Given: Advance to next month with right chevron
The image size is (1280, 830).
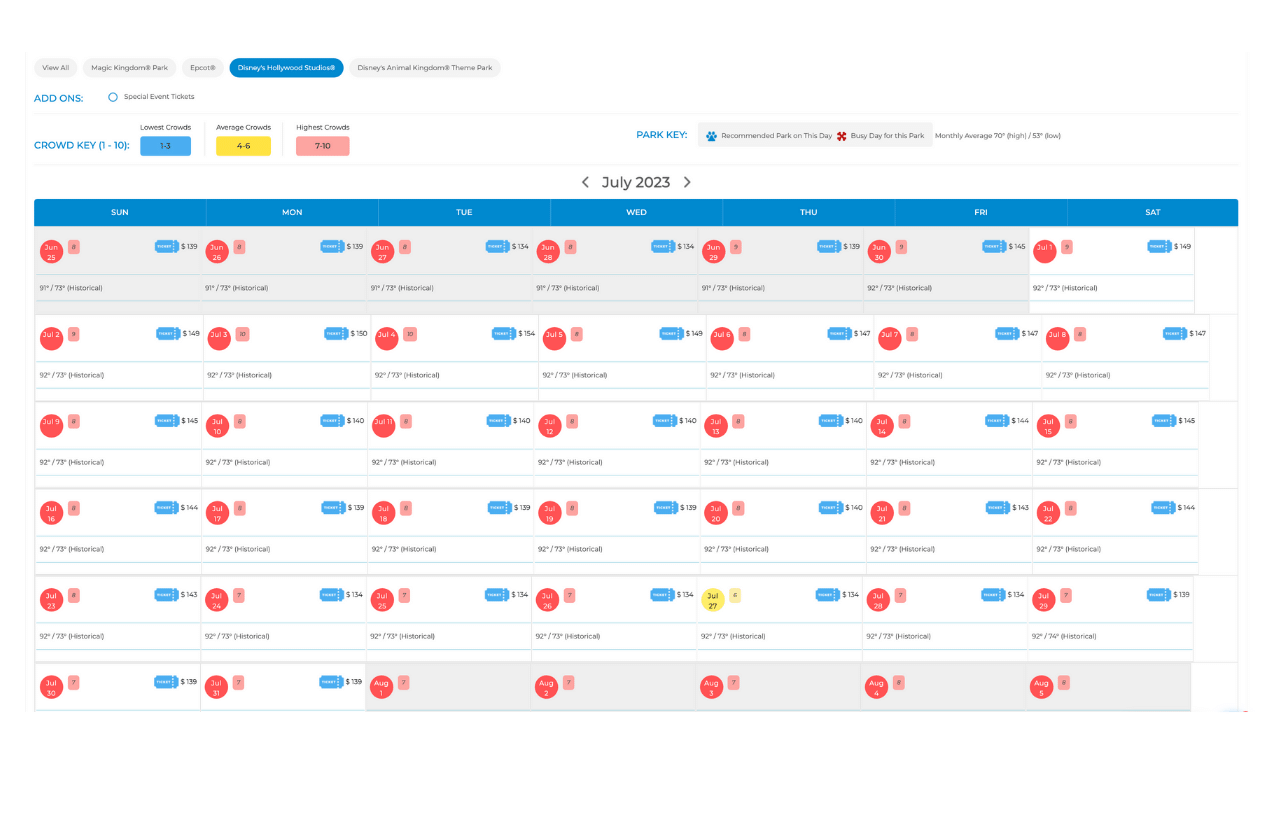Looking at the screenshot, I should click(687, 182).
